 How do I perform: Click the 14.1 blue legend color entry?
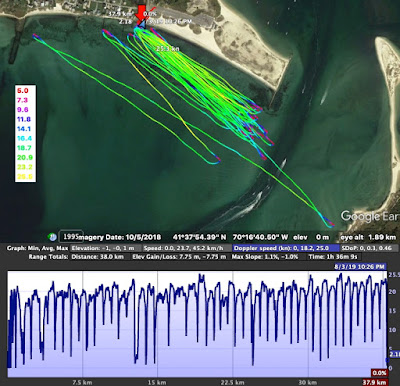(24, 129)
